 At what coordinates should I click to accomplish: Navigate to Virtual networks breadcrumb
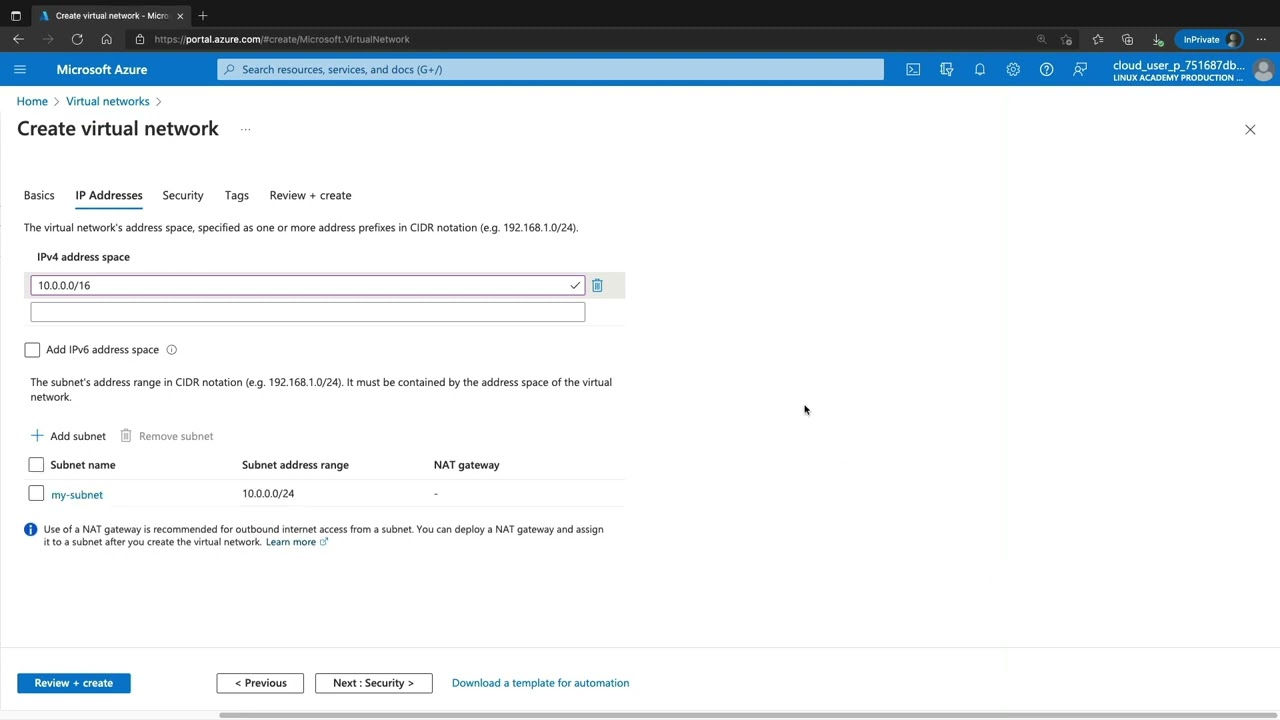[108, 101]
